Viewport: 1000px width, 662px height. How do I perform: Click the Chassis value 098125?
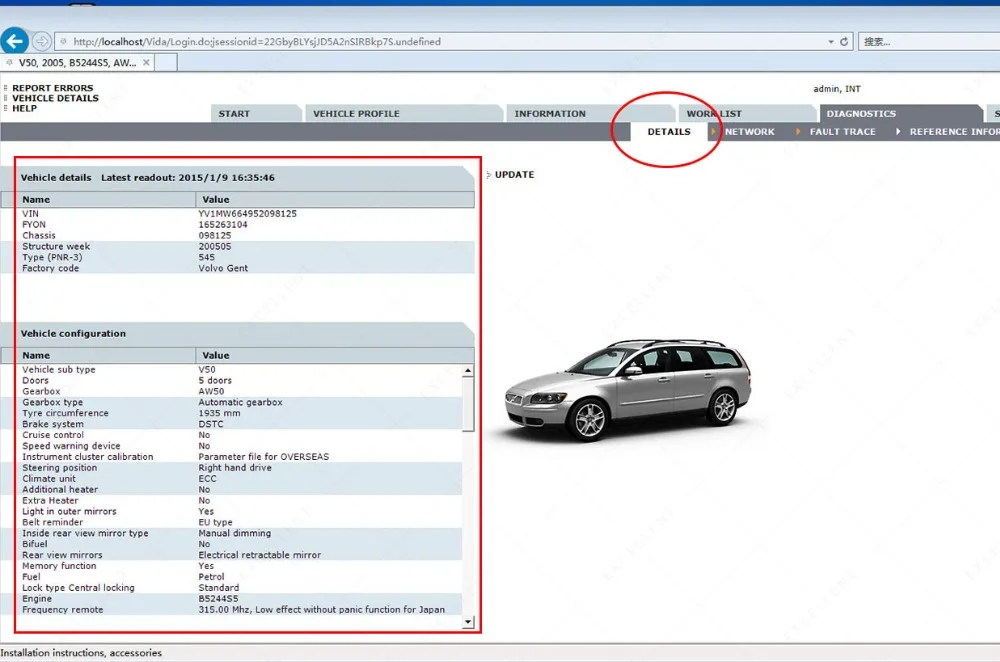coord(215,235)
